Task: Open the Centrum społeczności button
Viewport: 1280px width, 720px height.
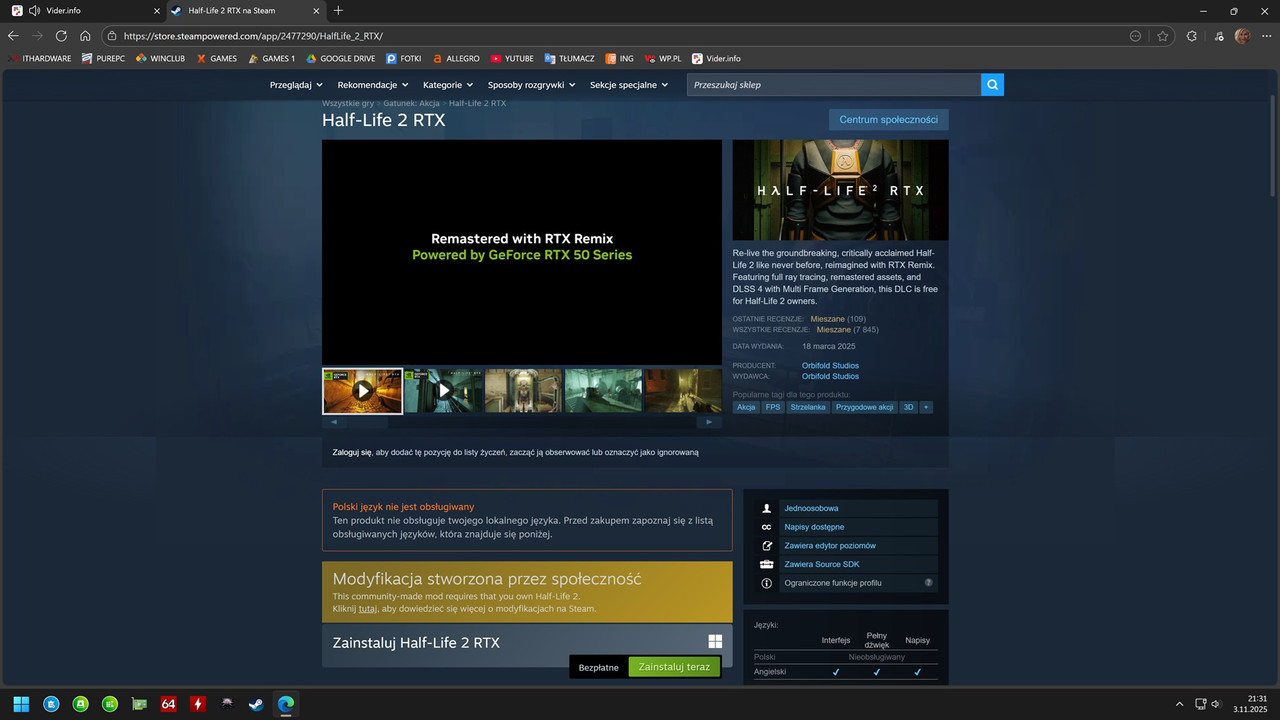Action: 888,119
